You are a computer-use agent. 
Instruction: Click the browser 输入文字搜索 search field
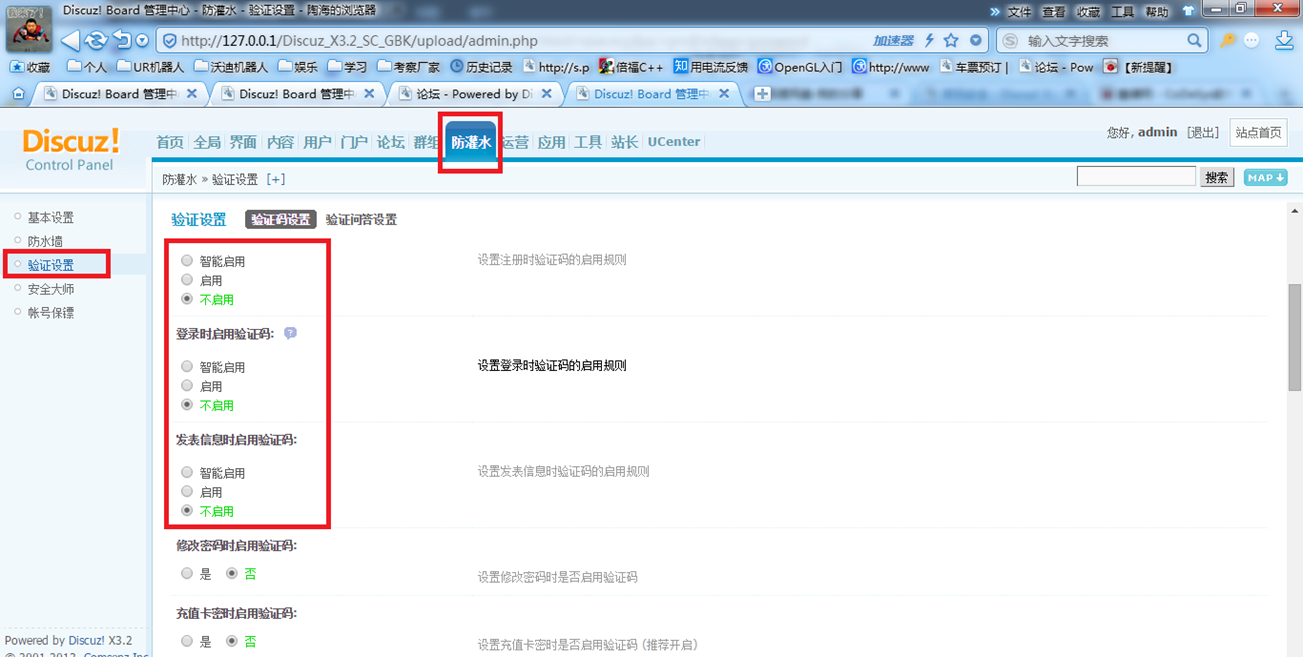[1103, 41]
